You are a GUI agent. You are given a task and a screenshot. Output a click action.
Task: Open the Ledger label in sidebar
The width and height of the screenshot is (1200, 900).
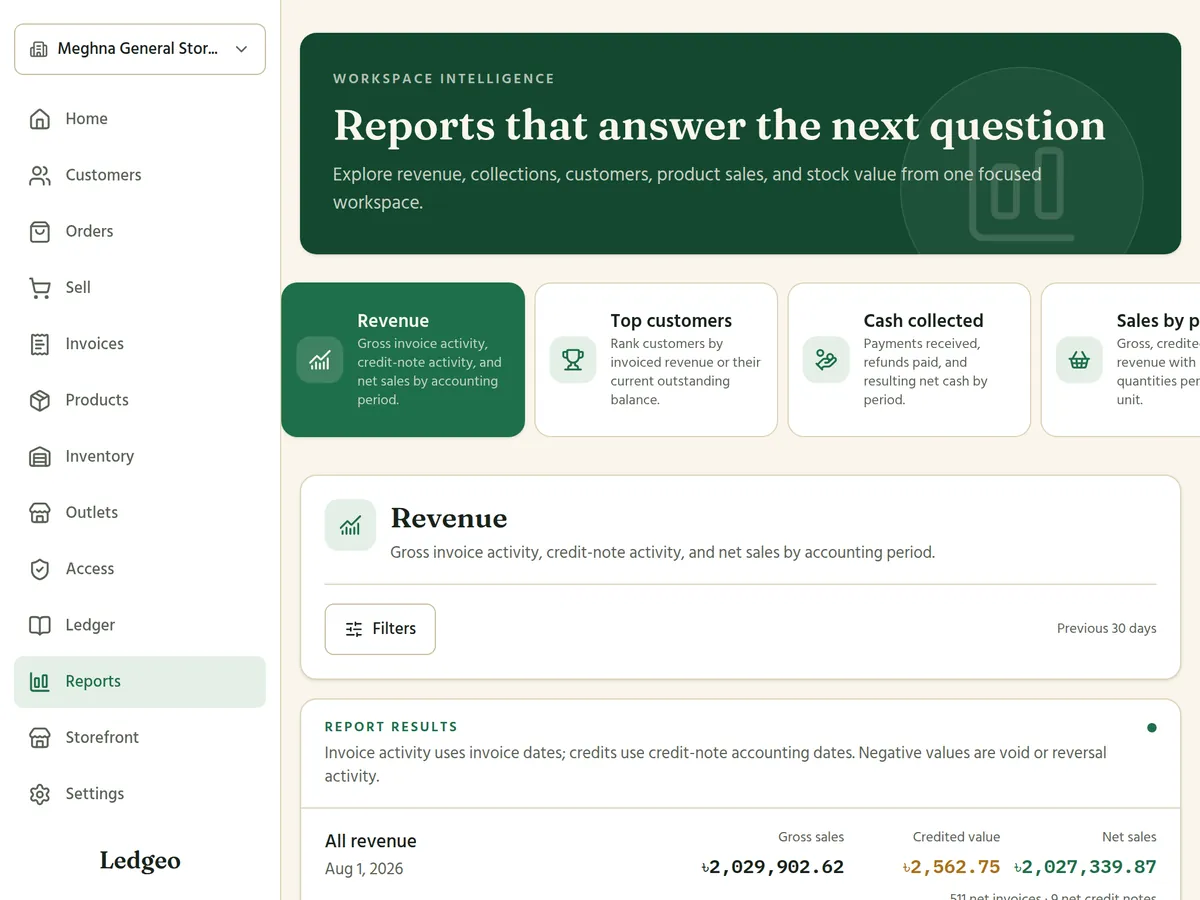[91, 625]
